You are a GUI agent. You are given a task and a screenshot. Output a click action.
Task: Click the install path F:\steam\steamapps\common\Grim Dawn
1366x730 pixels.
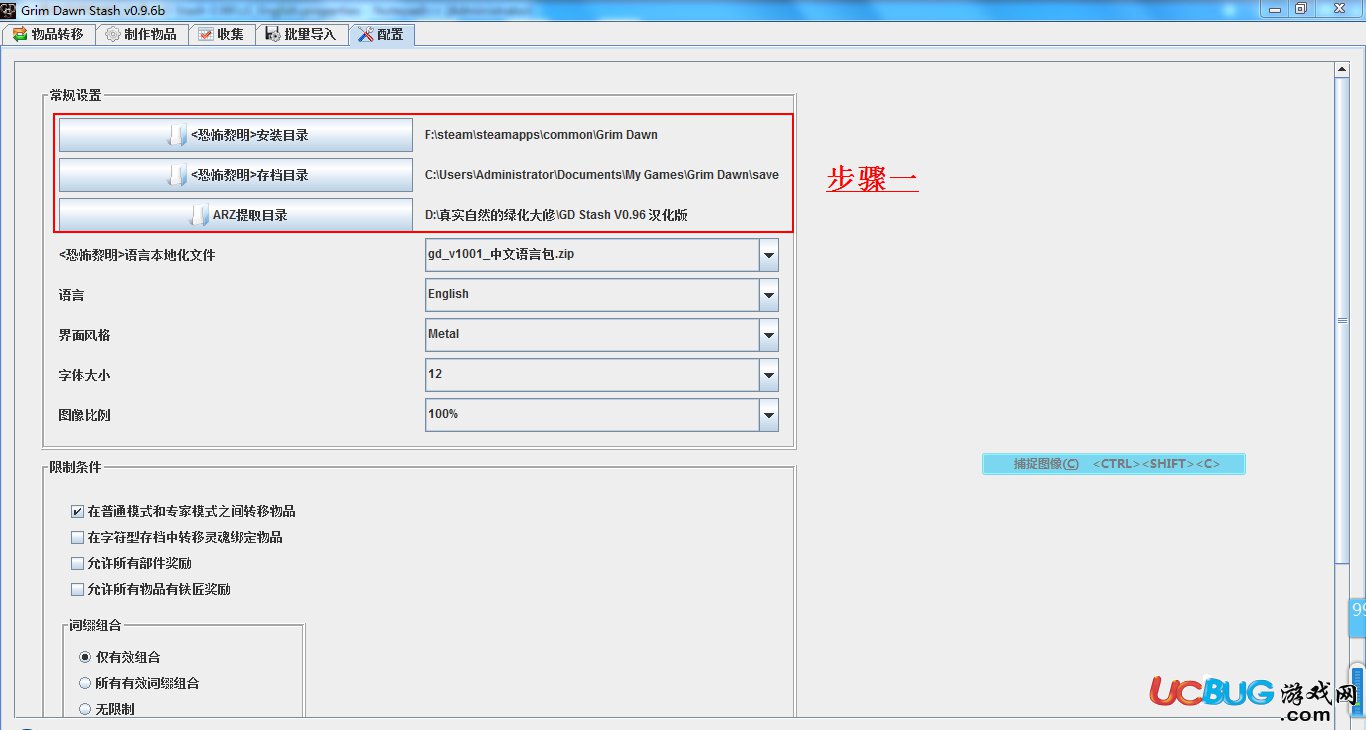click(541, 135)
